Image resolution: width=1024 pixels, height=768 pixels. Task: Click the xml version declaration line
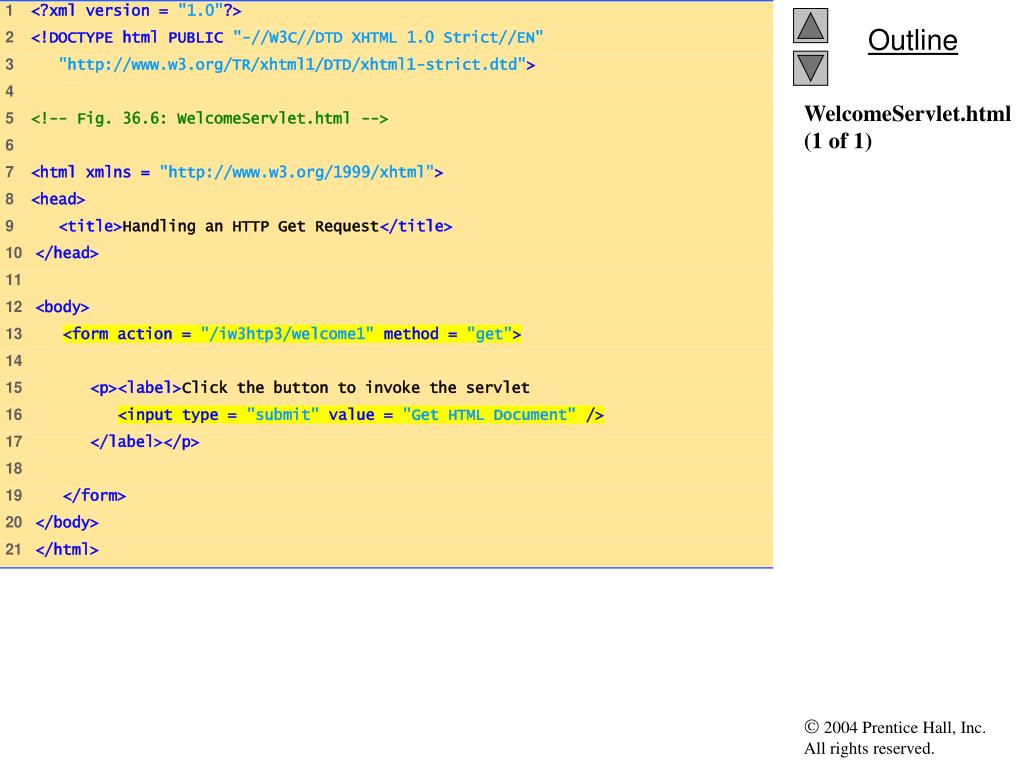(136, 11)
